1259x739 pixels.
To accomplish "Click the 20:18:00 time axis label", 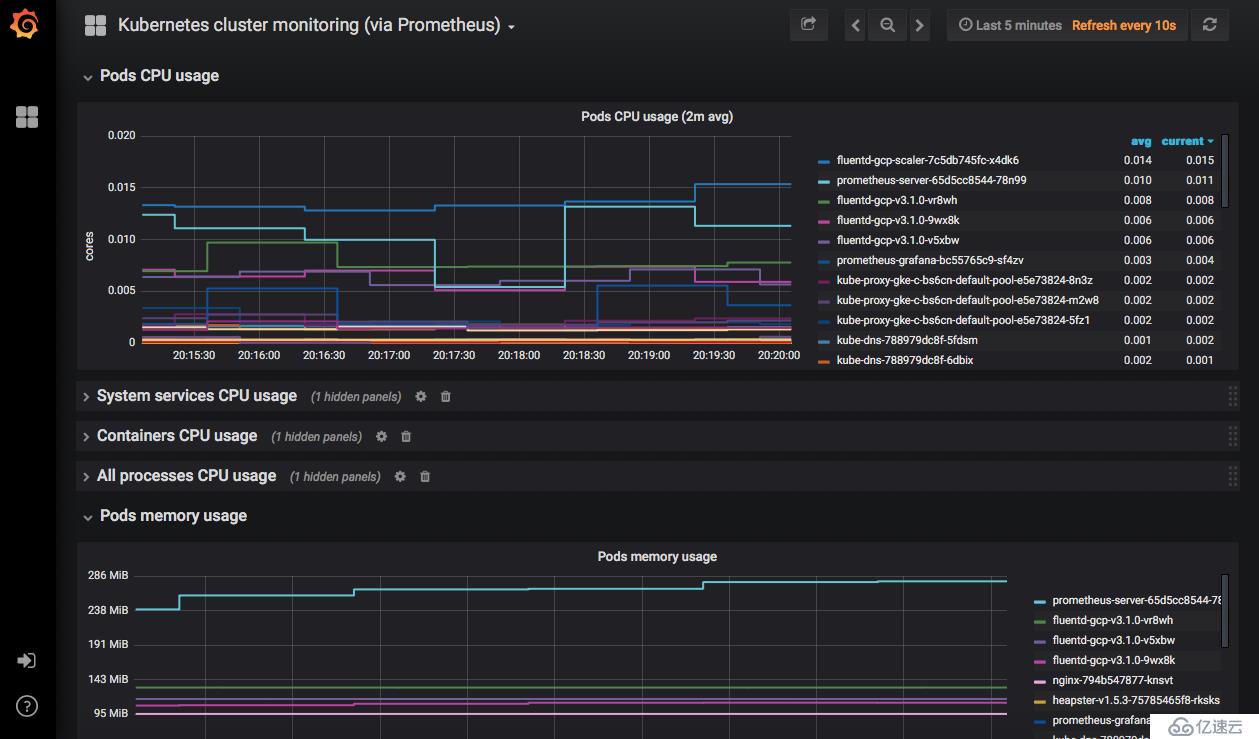I will pos(519,355).
